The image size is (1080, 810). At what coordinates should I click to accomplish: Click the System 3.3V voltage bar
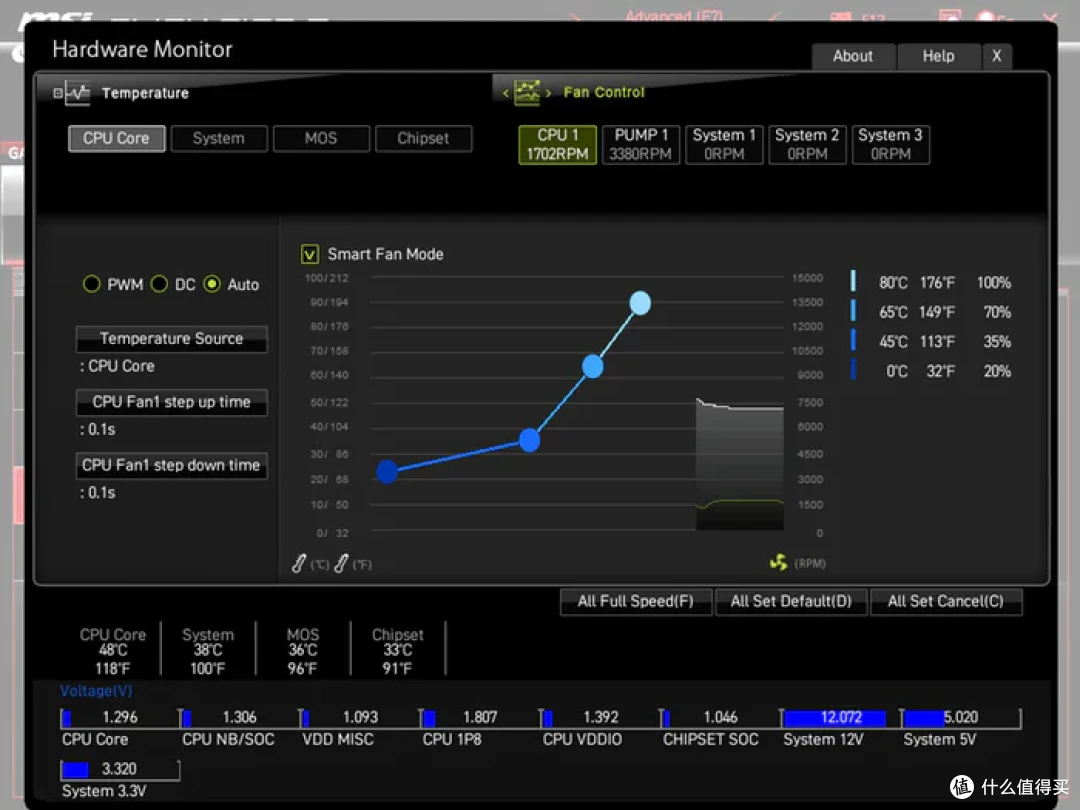(x=121, y=769)
